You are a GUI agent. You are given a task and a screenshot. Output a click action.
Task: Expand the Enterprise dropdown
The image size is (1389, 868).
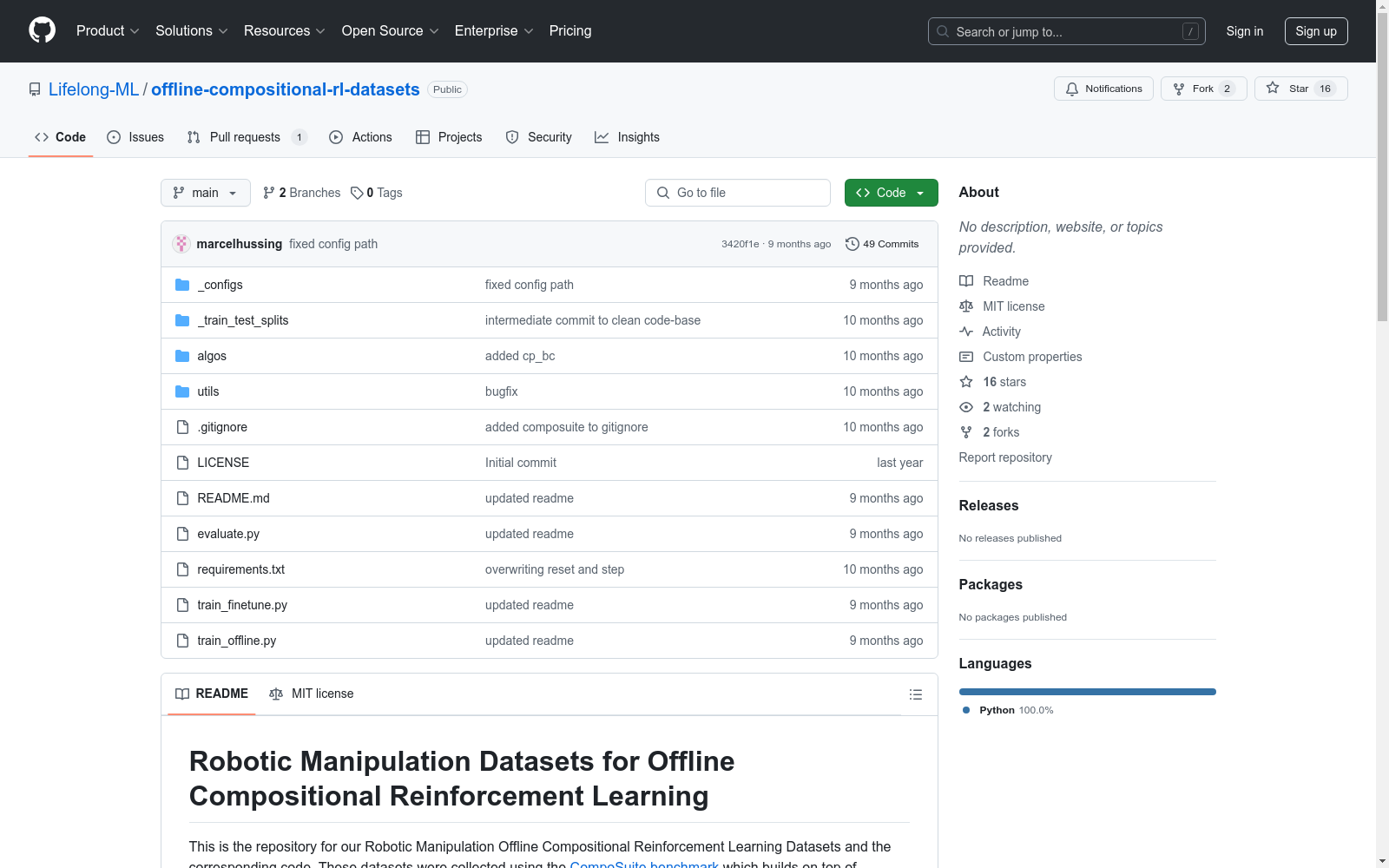click(494, 30)
